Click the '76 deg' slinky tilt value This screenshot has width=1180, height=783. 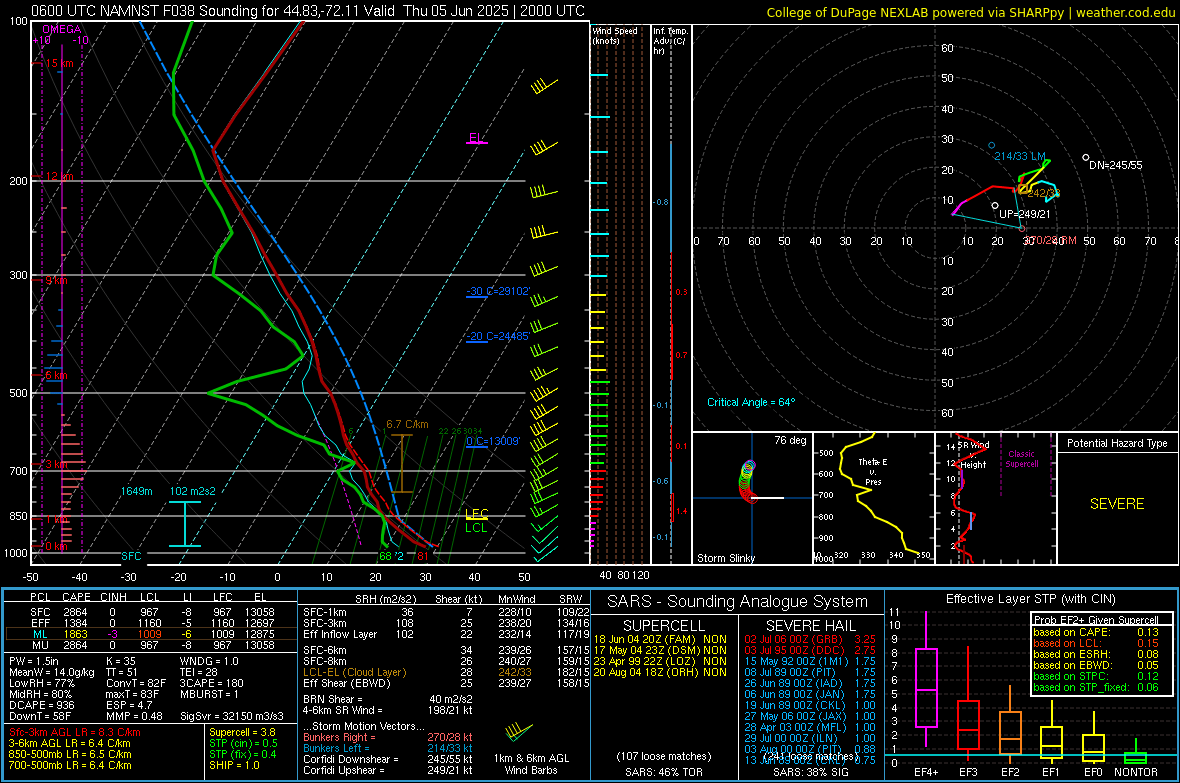click(x=790, y=440)
